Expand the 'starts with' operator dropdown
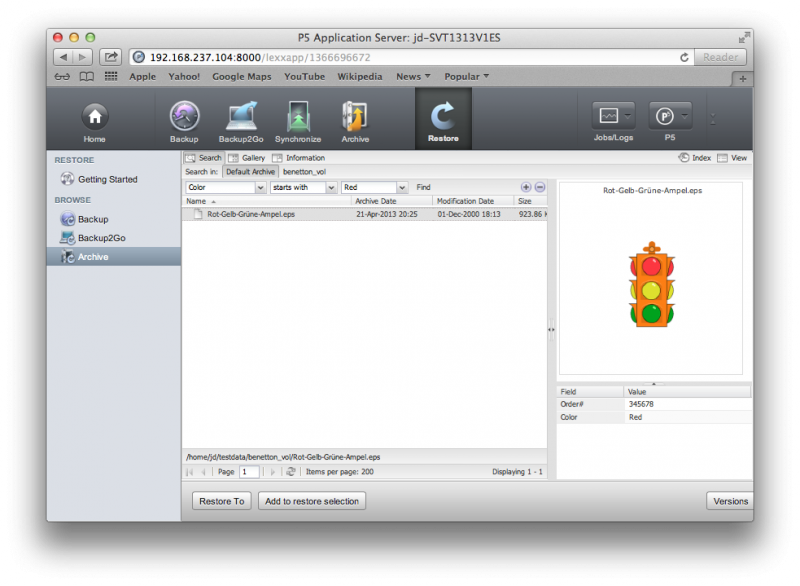Viewport: 800px width, 586px height. [331, 187]
